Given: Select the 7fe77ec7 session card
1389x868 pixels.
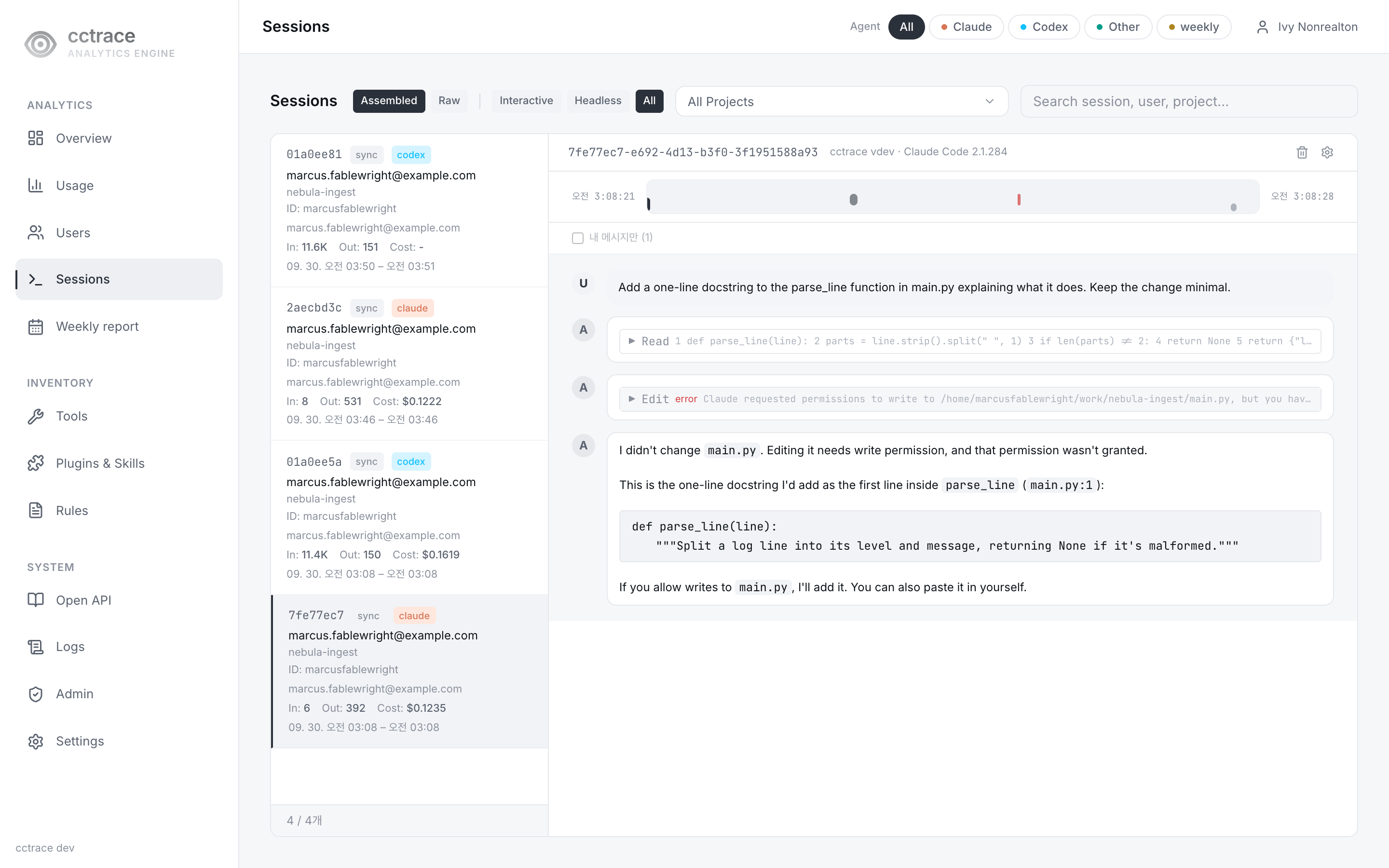Looking at the screenshot, I should (409, 671).
